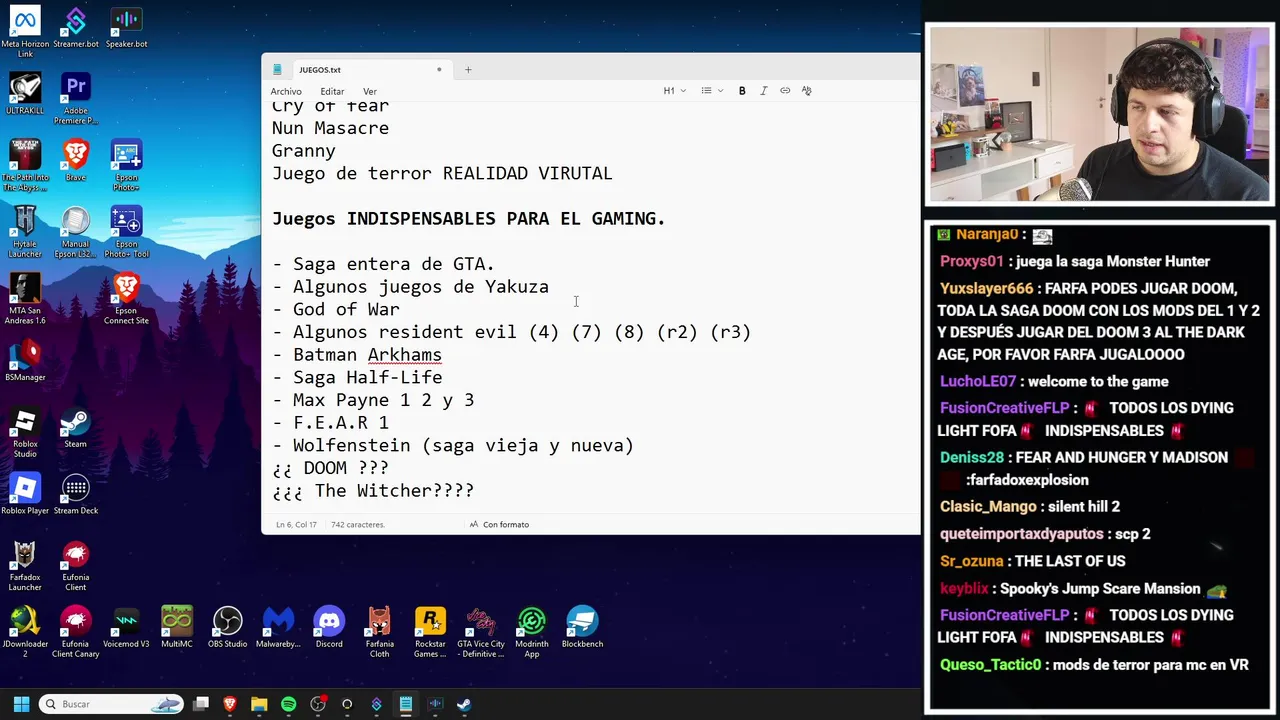Open the Steam desktop shortcut
Viewport: 1280px width, 720px height.
(x=75, y=428)
